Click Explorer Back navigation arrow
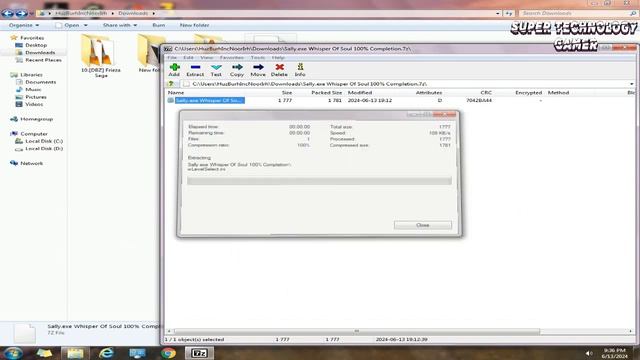 pos(7,13)
